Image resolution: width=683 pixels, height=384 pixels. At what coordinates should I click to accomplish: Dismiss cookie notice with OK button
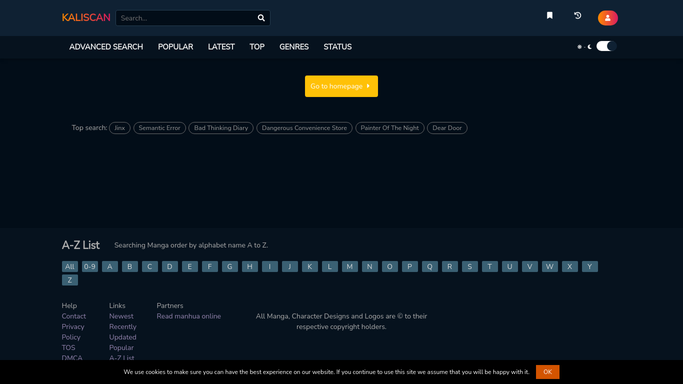click(548, 372)
